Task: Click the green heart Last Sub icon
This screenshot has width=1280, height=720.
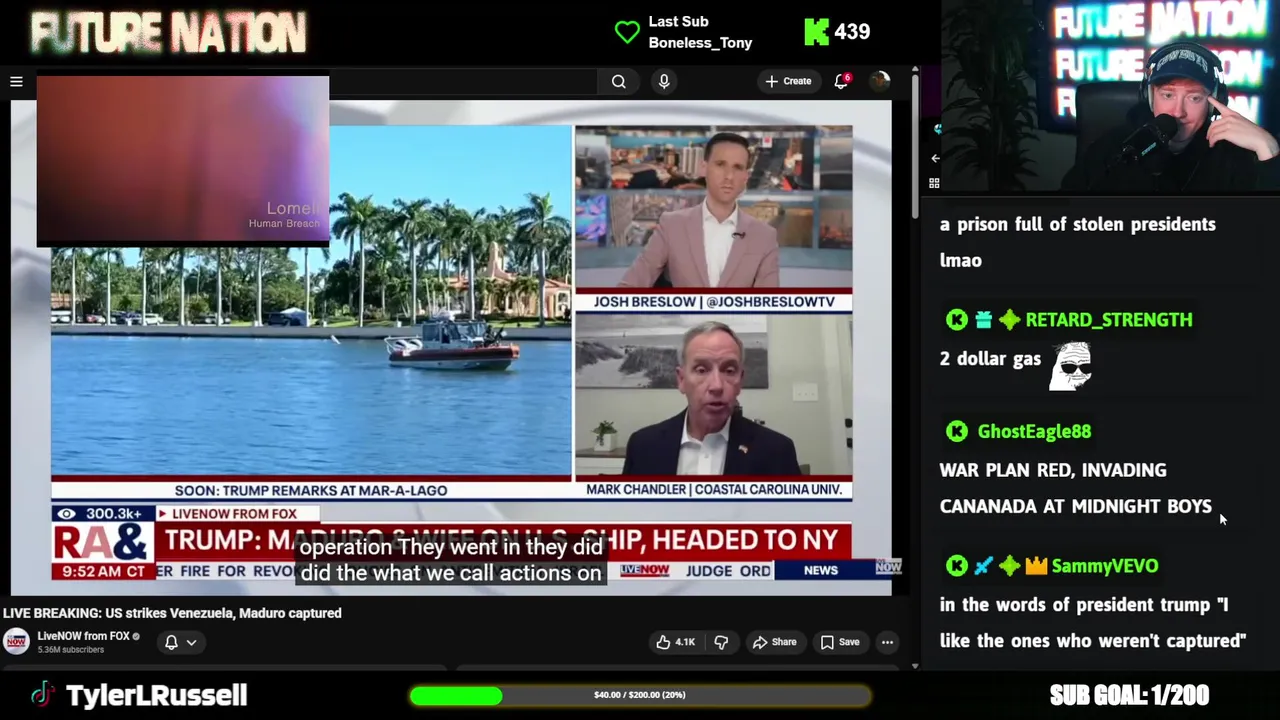Action: [627, 32]
